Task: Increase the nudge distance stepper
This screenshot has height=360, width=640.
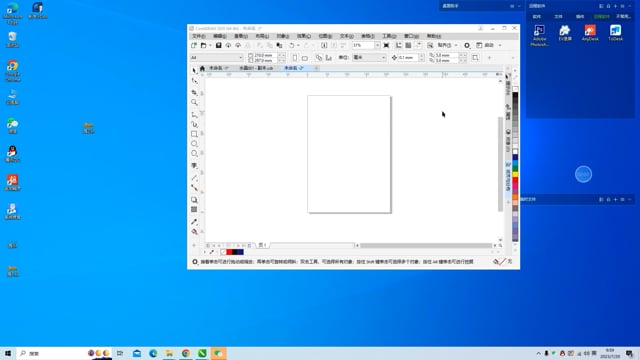Action: click(422, 56)
